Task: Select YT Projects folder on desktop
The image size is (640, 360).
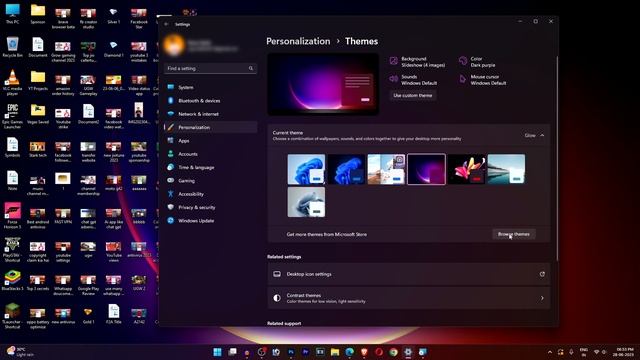Action: pos(38,81)
